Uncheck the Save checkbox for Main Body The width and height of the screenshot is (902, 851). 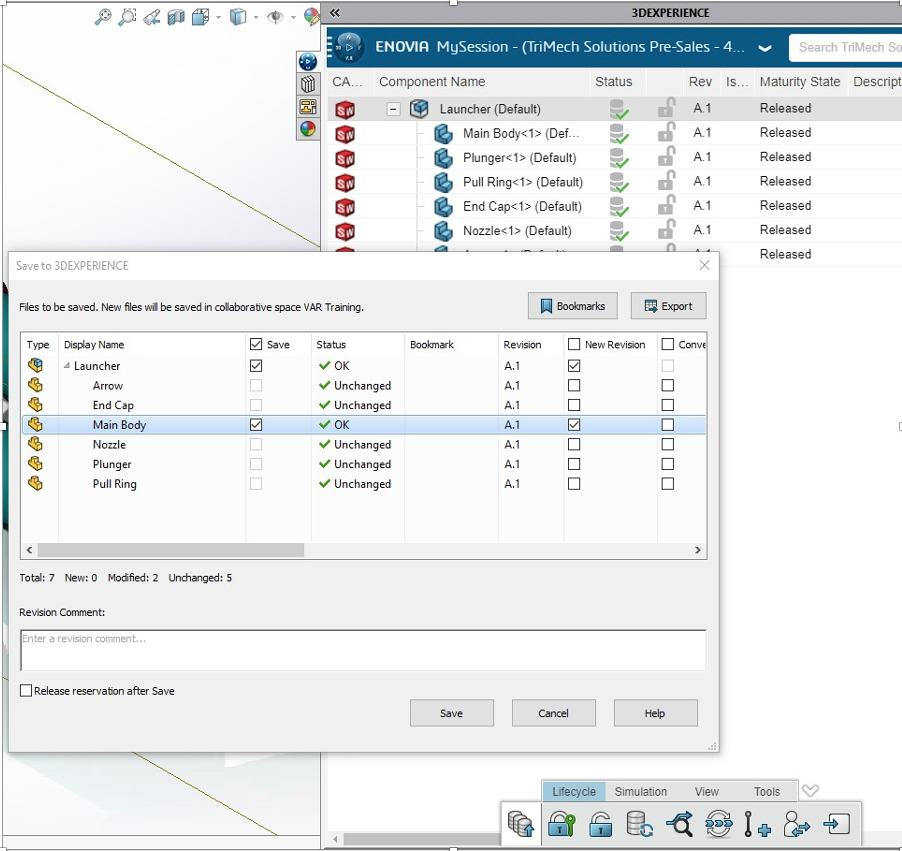point(256,425)
